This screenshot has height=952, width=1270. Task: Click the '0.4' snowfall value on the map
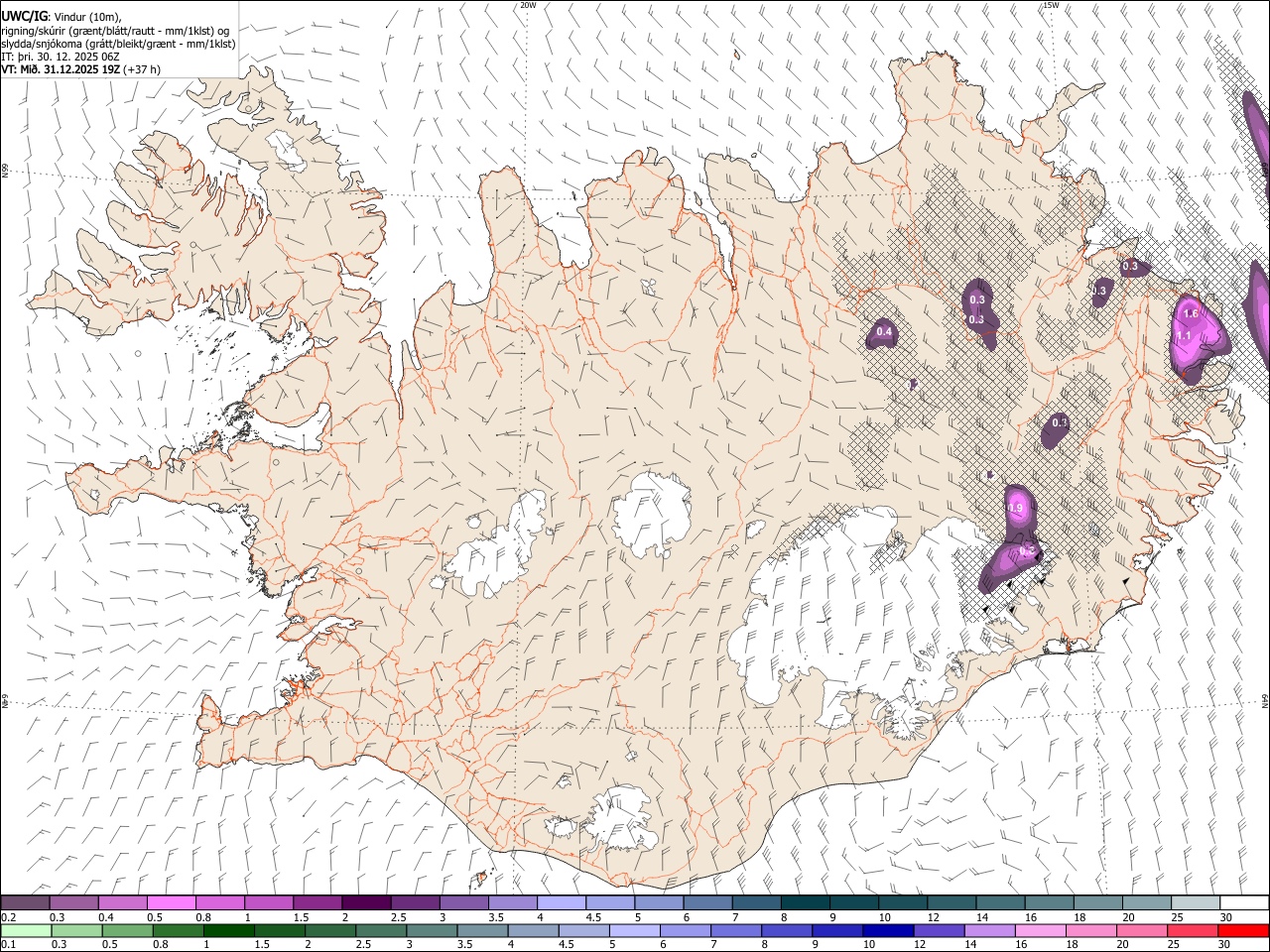pos(884,331)
